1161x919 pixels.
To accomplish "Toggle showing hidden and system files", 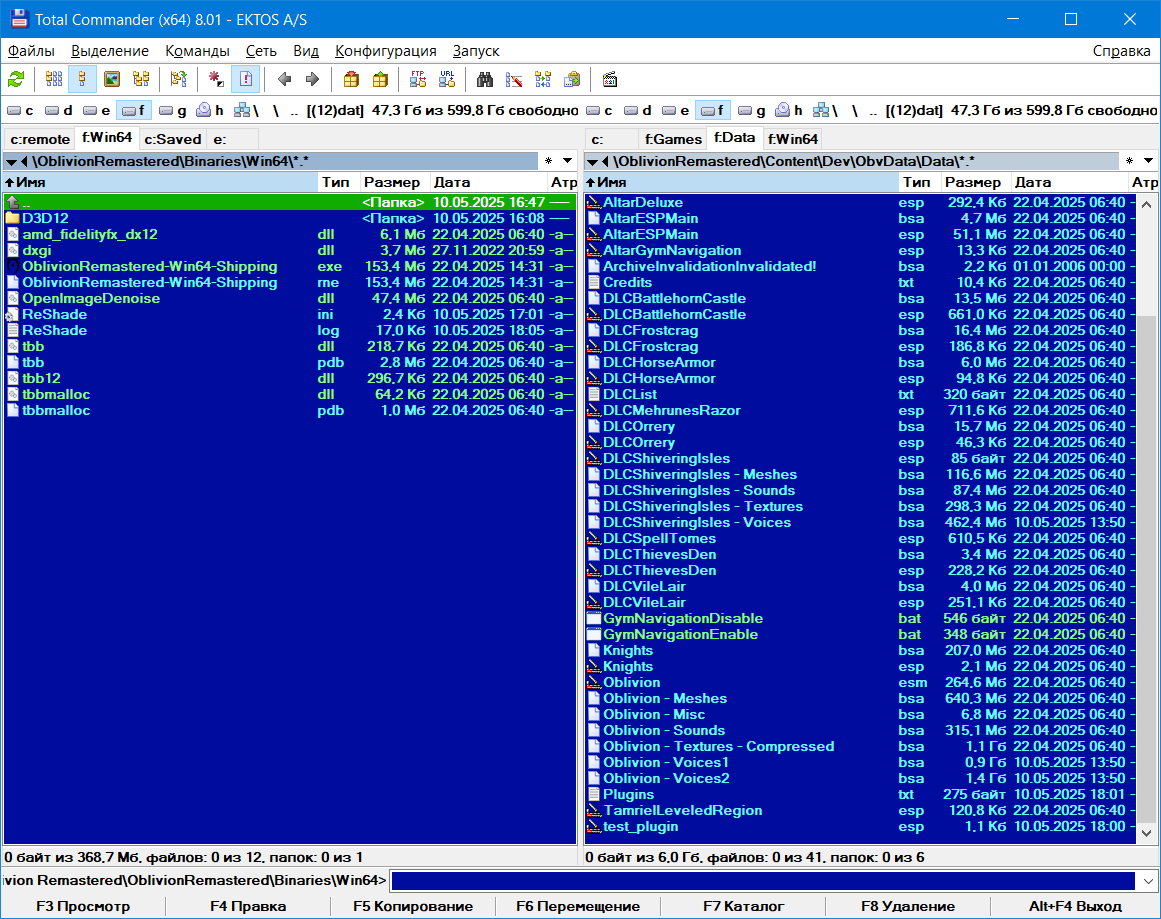I will coord(246,79).
